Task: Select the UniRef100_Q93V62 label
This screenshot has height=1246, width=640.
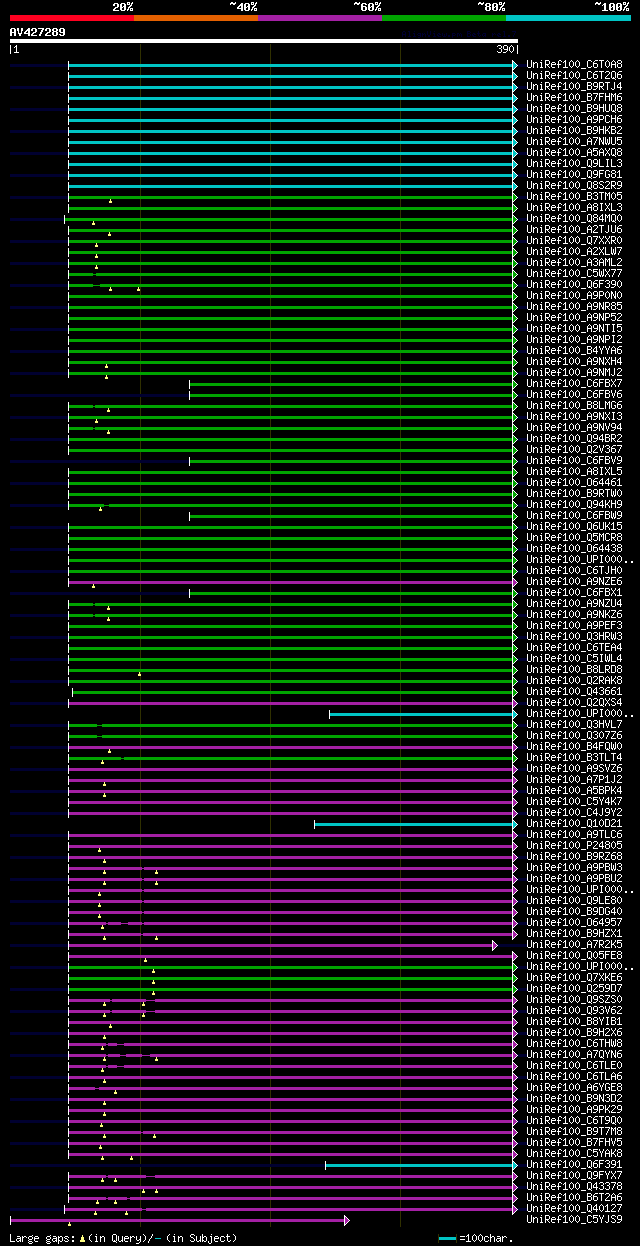Action: (x=574, y=1010)
